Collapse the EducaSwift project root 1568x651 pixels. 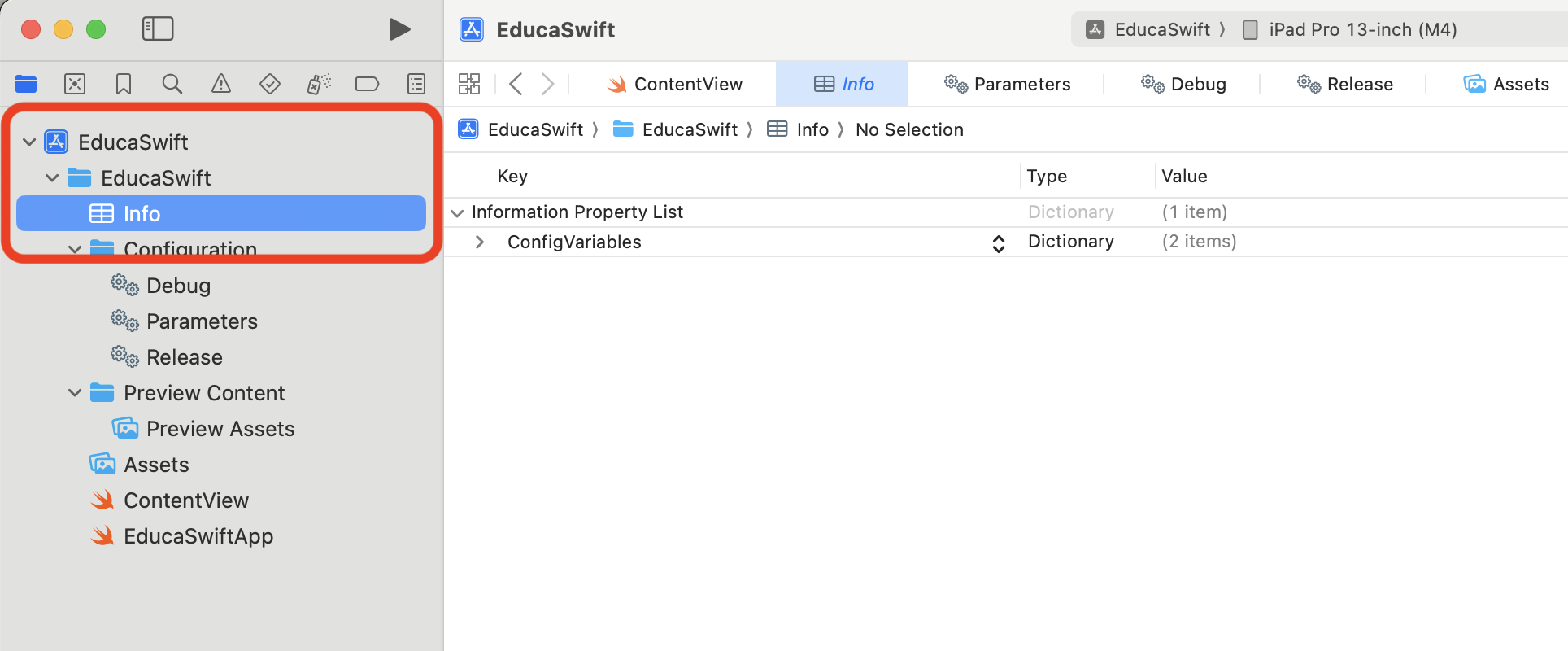[x=29, y=142]
